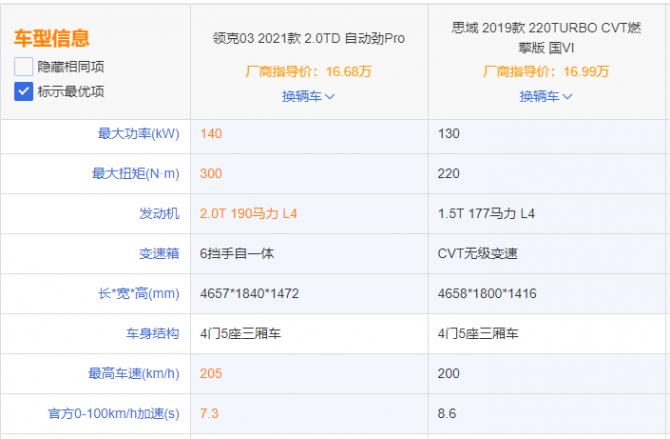Open 换辆车 dropdown under 思域
This screenshot has width=670, height=439.
pyautogui.click(x=546, y=96)
